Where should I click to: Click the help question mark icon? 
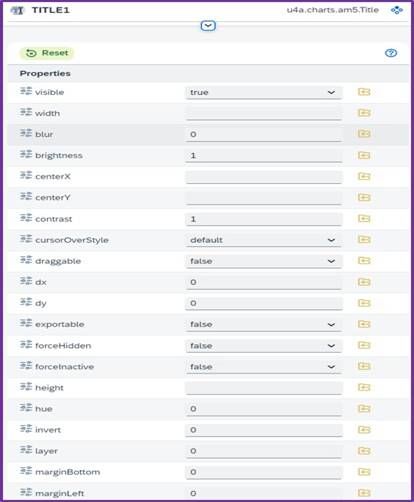pyautogui.click(x=391, y=53)
